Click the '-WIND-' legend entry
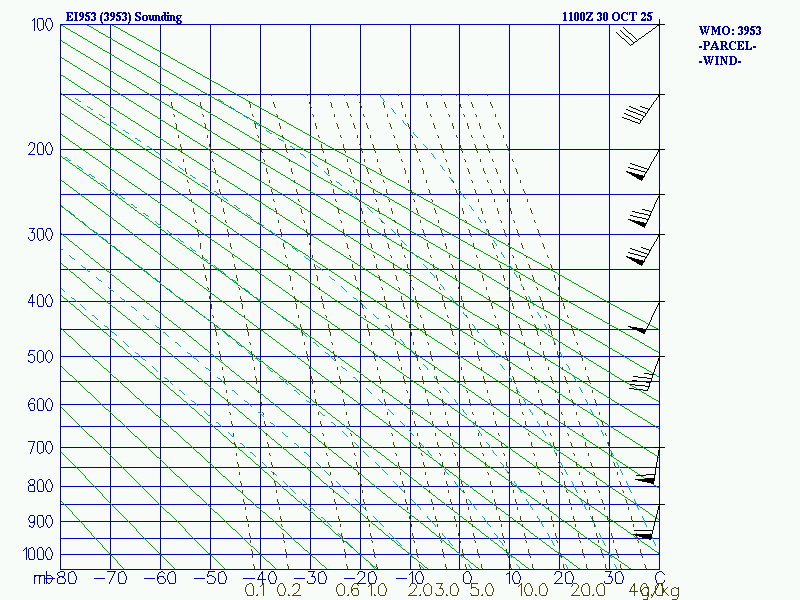 (720, 61)
